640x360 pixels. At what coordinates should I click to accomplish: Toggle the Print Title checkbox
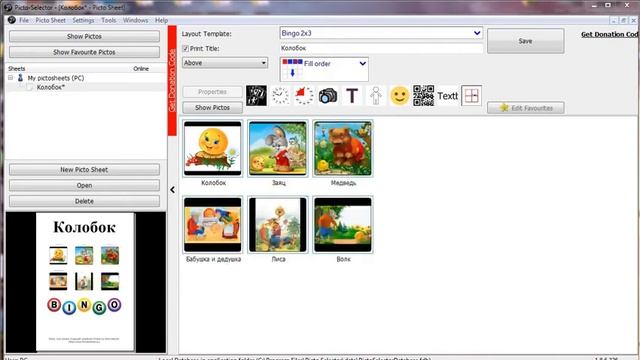click(x=186, y=49)
